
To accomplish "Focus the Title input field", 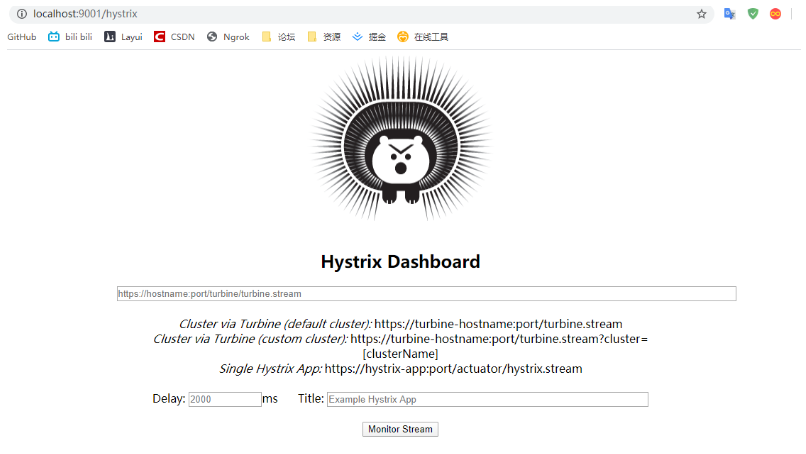I will click(x=488, y=399).
